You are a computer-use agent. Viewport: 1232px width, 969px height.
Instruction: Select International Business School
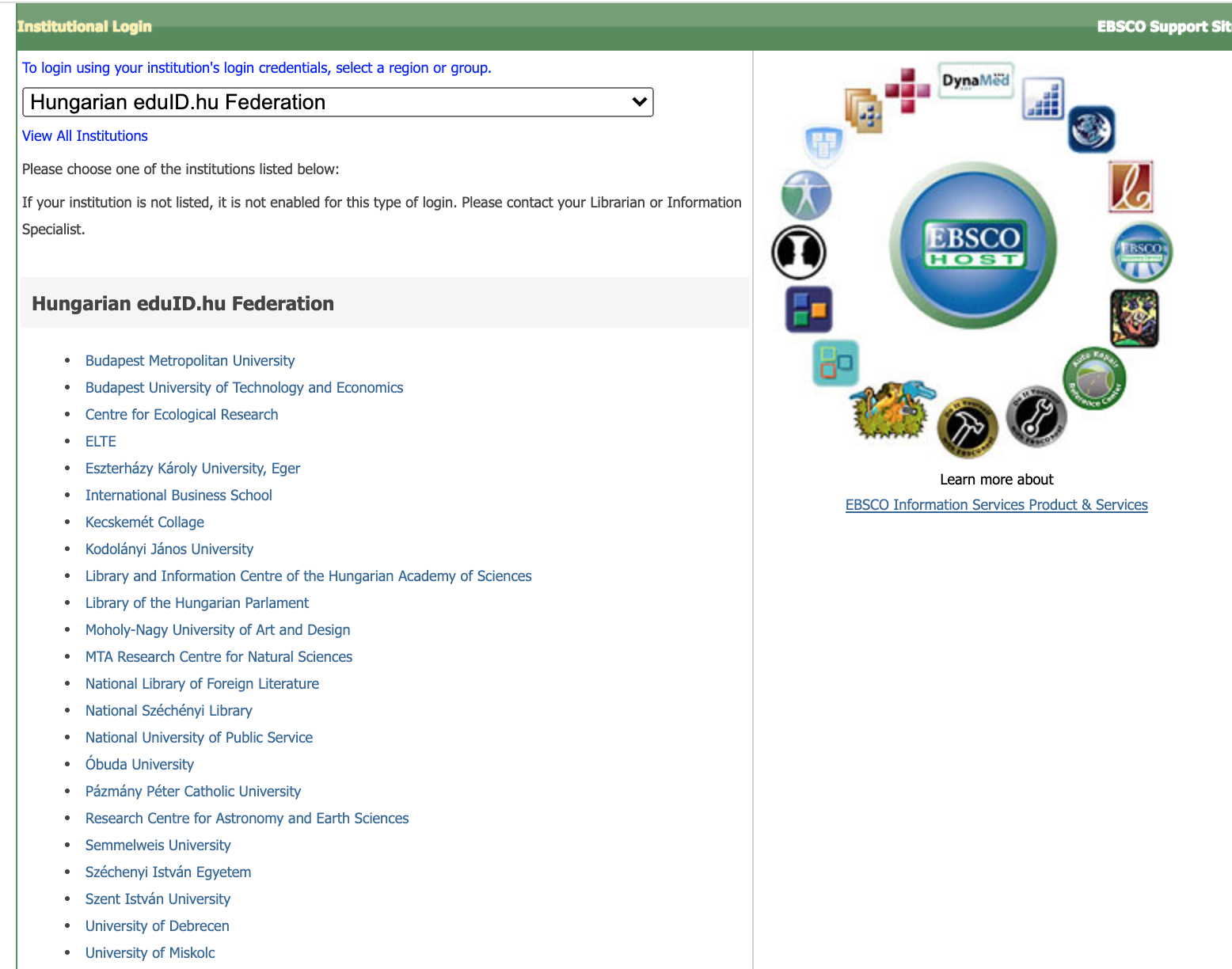[x=178, y=495]
